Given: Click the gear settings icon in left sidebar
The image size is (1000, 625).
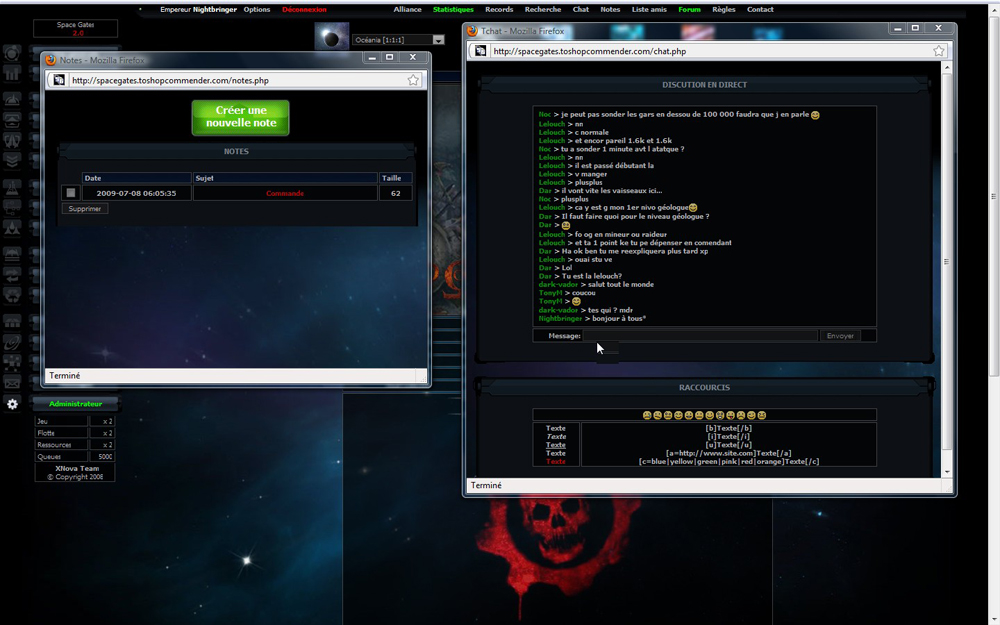Looking at the screenshot, I should coord(12,404).
